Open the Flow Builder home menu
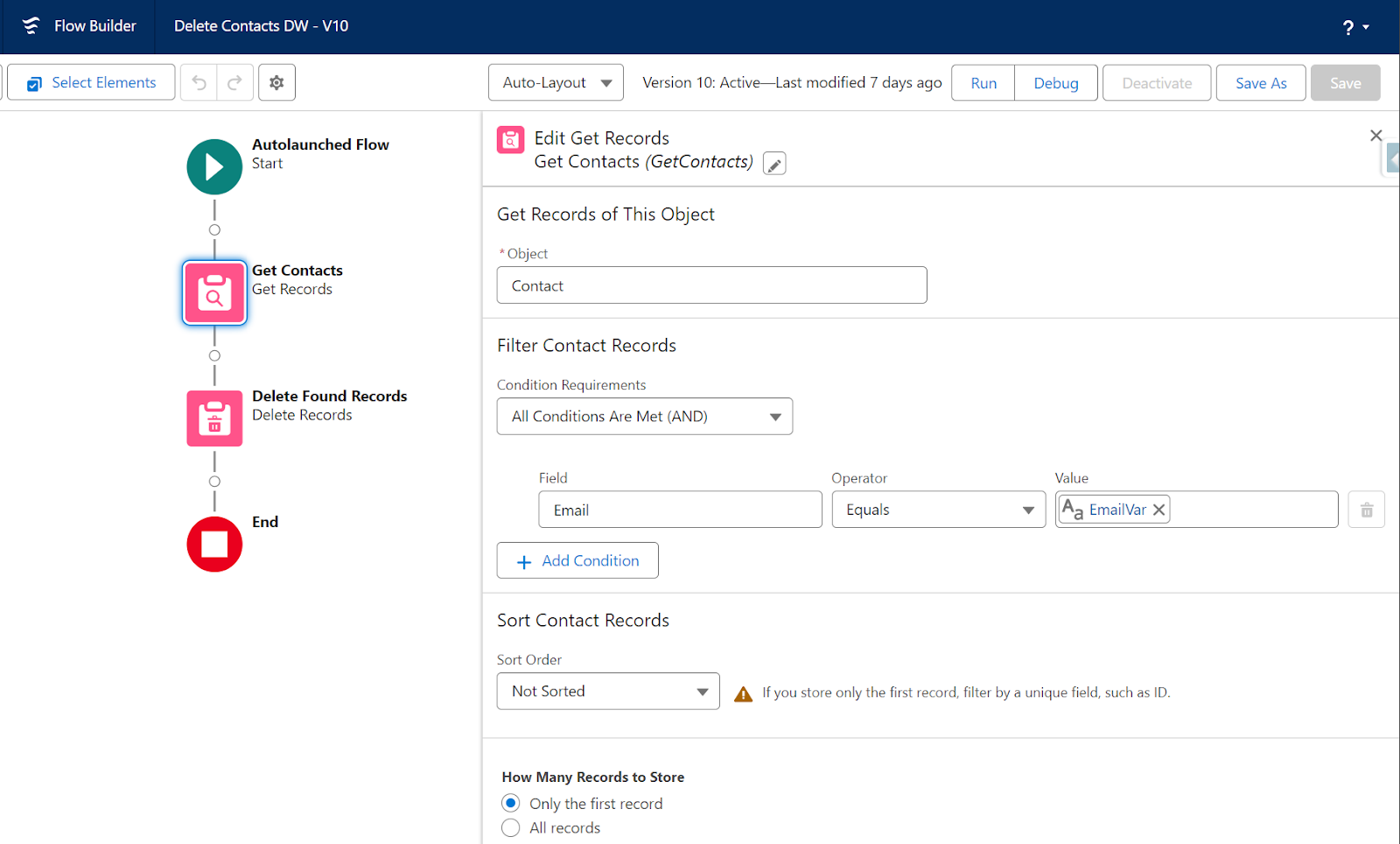This screenshot has height=844, width=1400. 79,26
